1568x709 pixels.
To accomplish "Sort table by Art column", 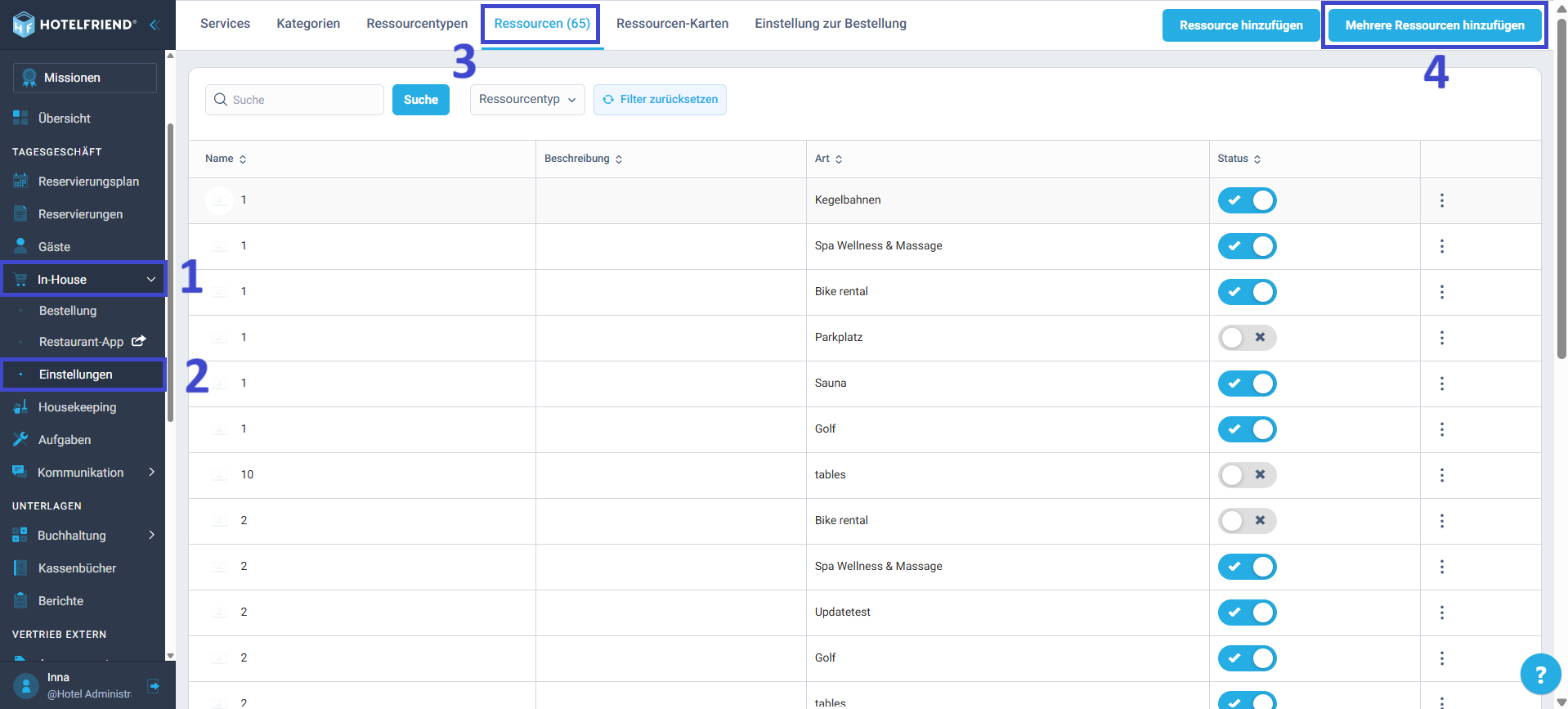I will [x=828, y=159].
